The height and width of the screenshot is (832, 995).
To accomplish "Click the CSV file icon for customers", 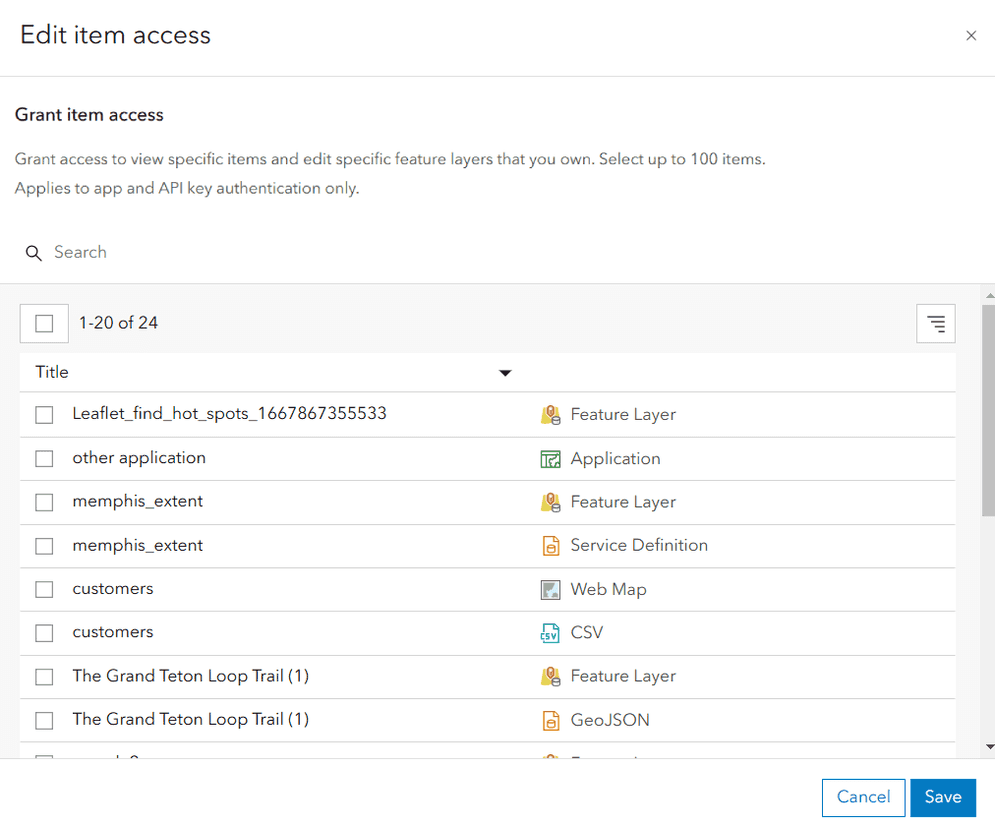I will [550, 633].
